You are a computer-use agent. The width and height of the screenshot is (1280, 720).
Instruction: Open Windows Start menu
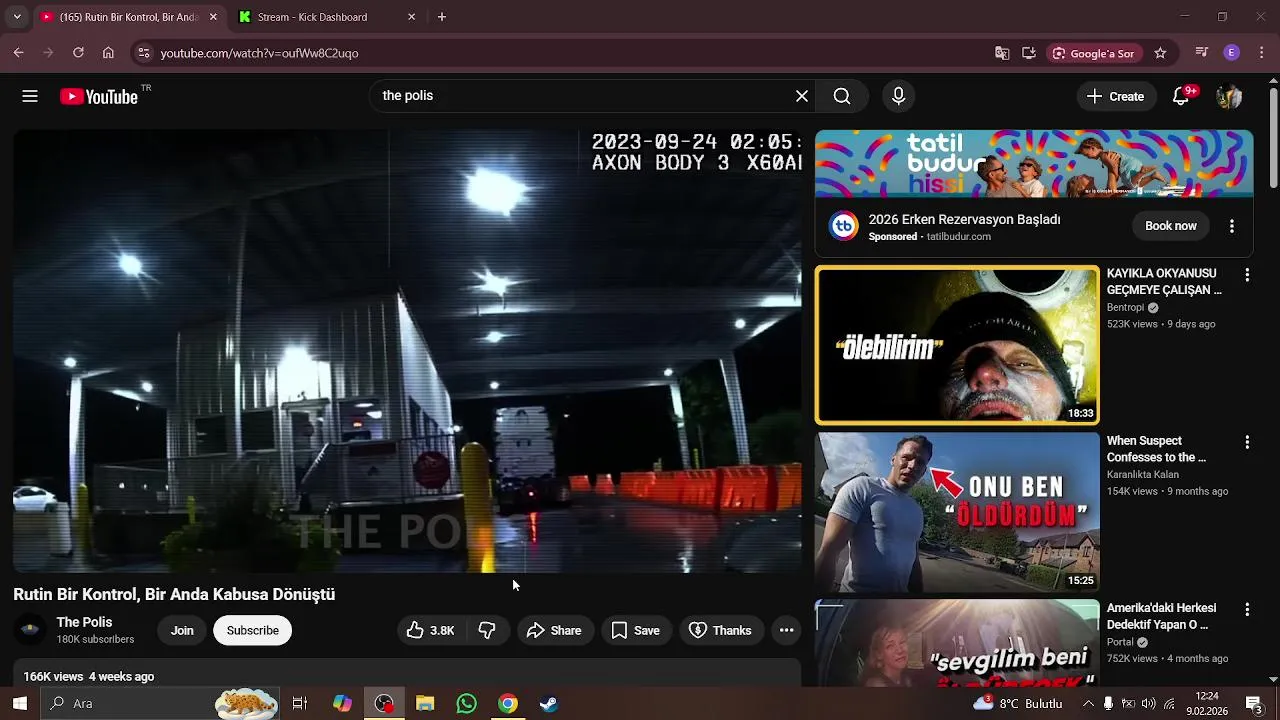coord(20,703)
